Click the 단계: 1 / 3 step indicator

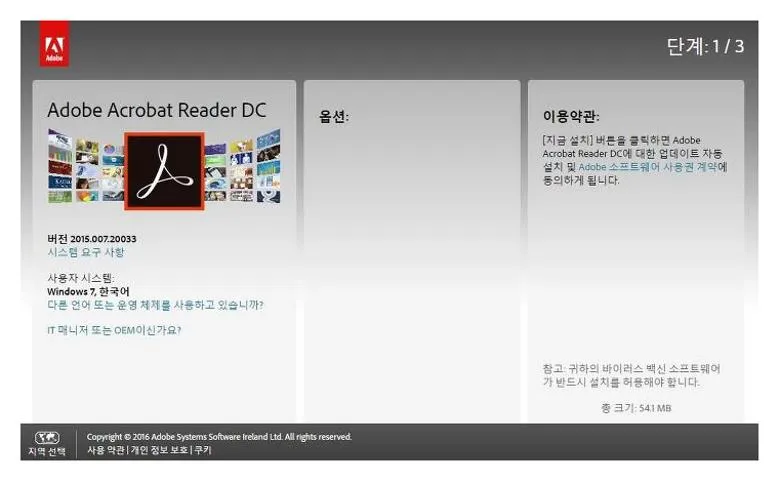(705, 47)
